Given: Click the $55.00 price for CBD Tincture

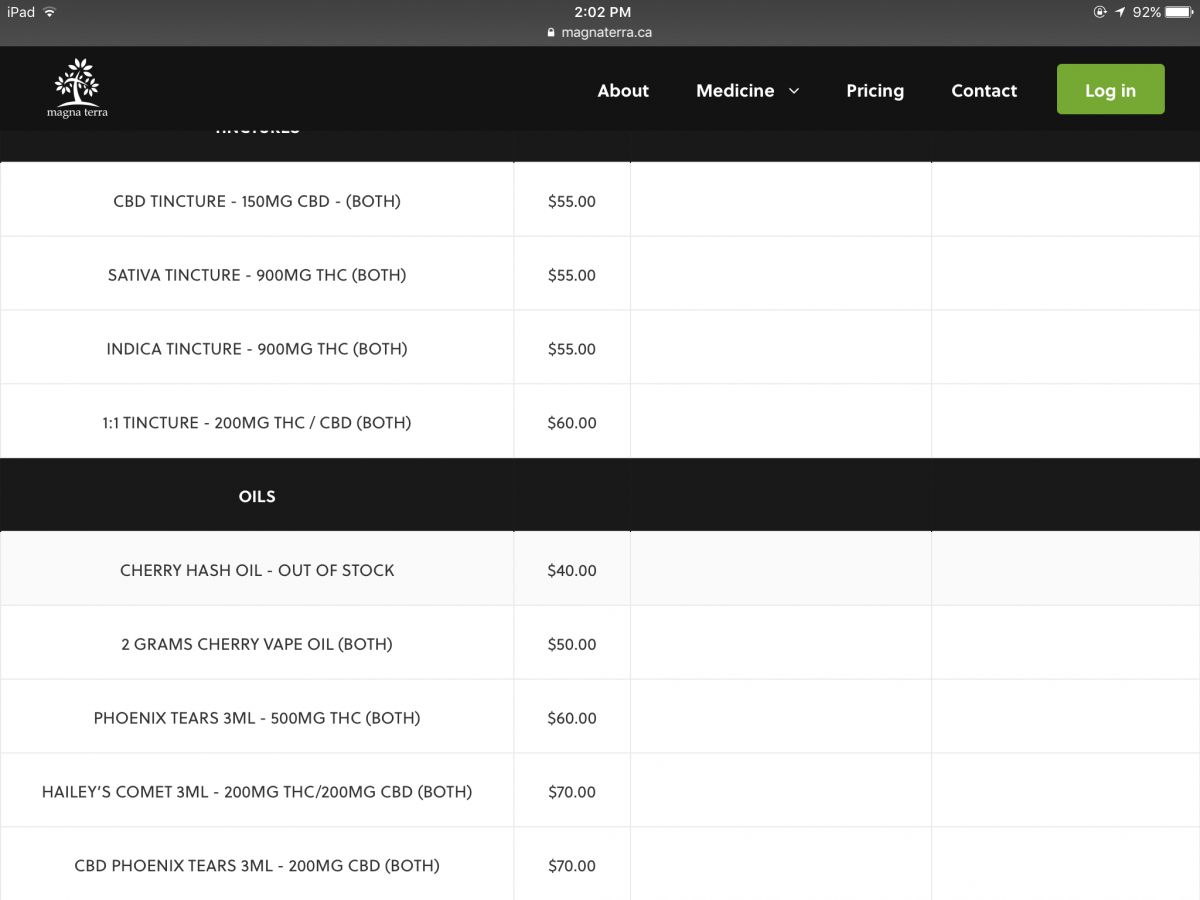Looking at the screenshot, I should 572,201.
